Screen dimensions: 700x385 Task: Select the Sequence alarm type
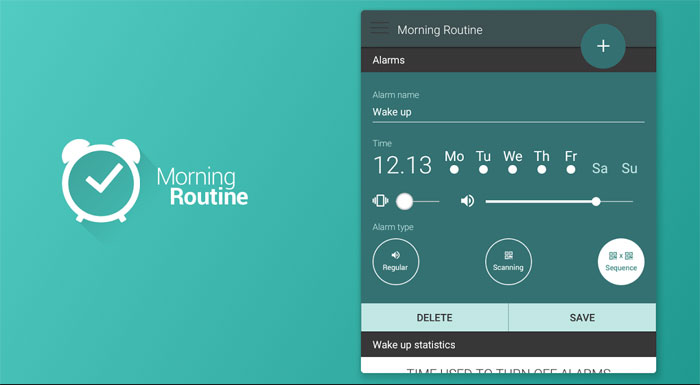pos(621,262)
